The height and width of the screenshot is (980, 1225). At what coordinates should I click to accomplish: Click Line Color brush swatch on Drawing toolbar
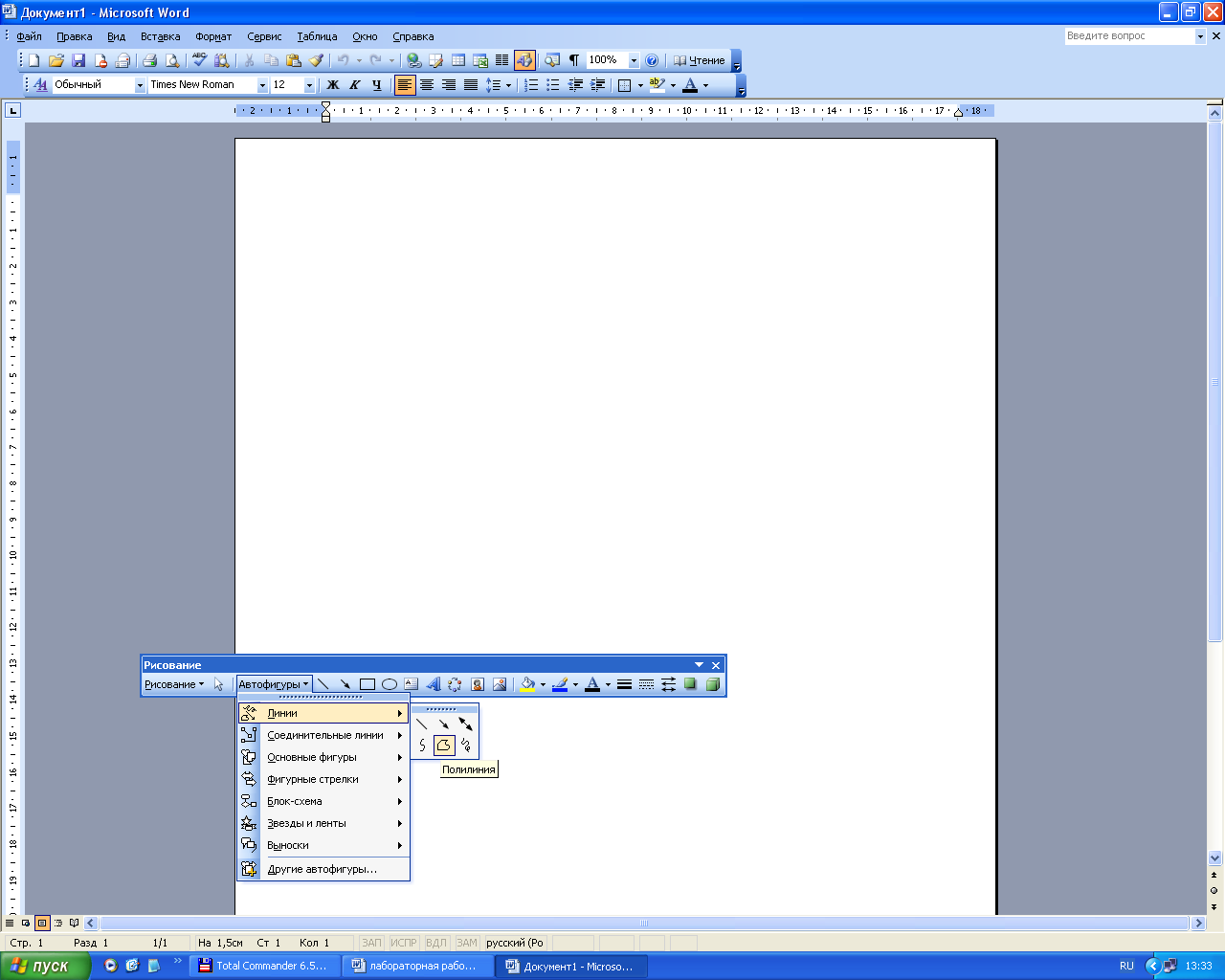click(560, 684)
